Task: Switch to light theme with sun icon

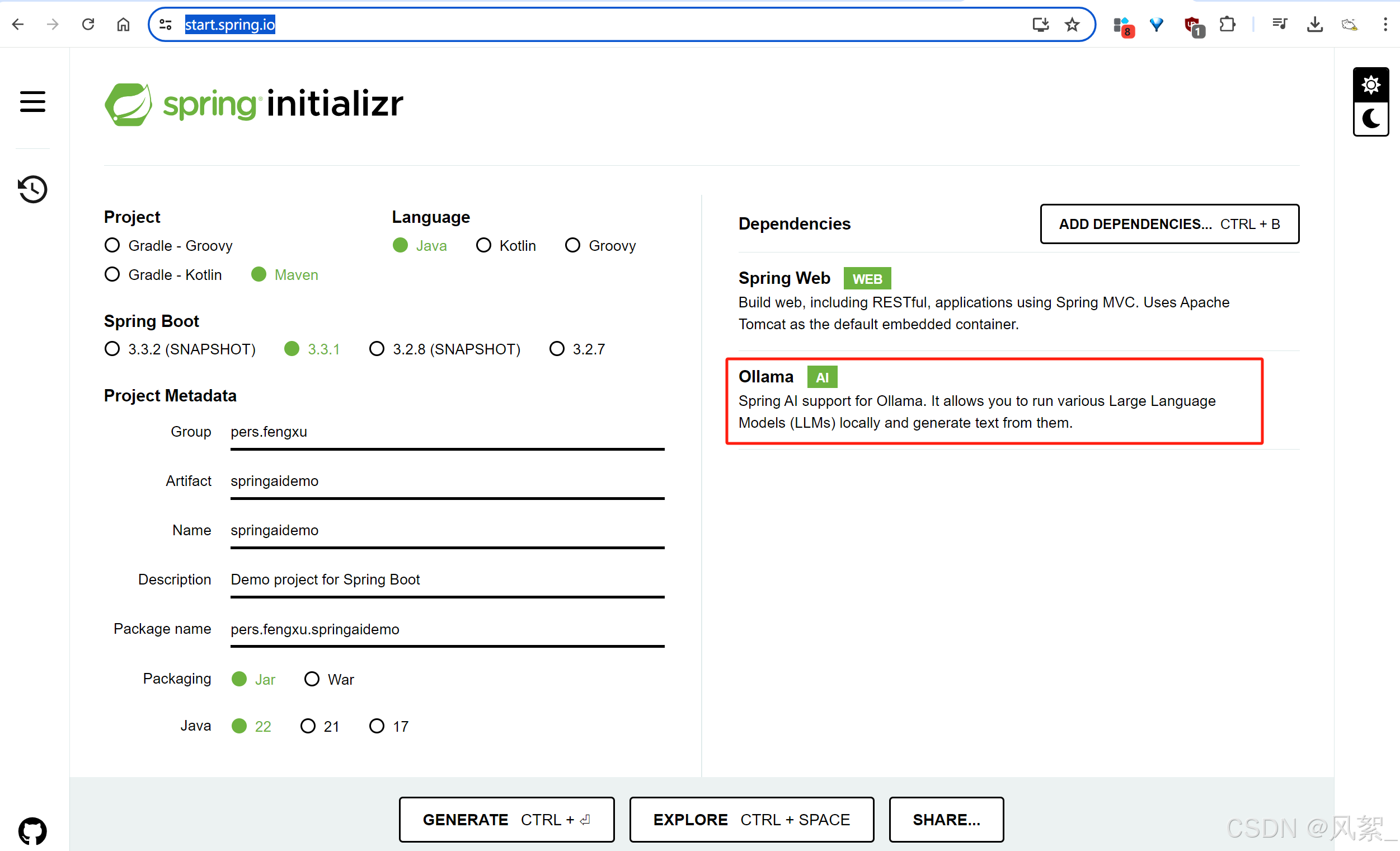Action: click(1370, 85)
